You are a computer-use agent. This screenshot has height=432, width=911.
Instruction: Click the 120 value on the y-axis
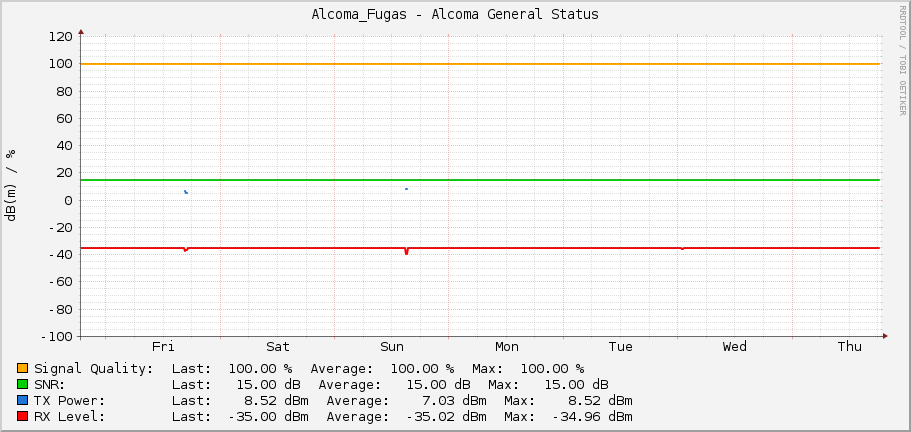(61, 37)
